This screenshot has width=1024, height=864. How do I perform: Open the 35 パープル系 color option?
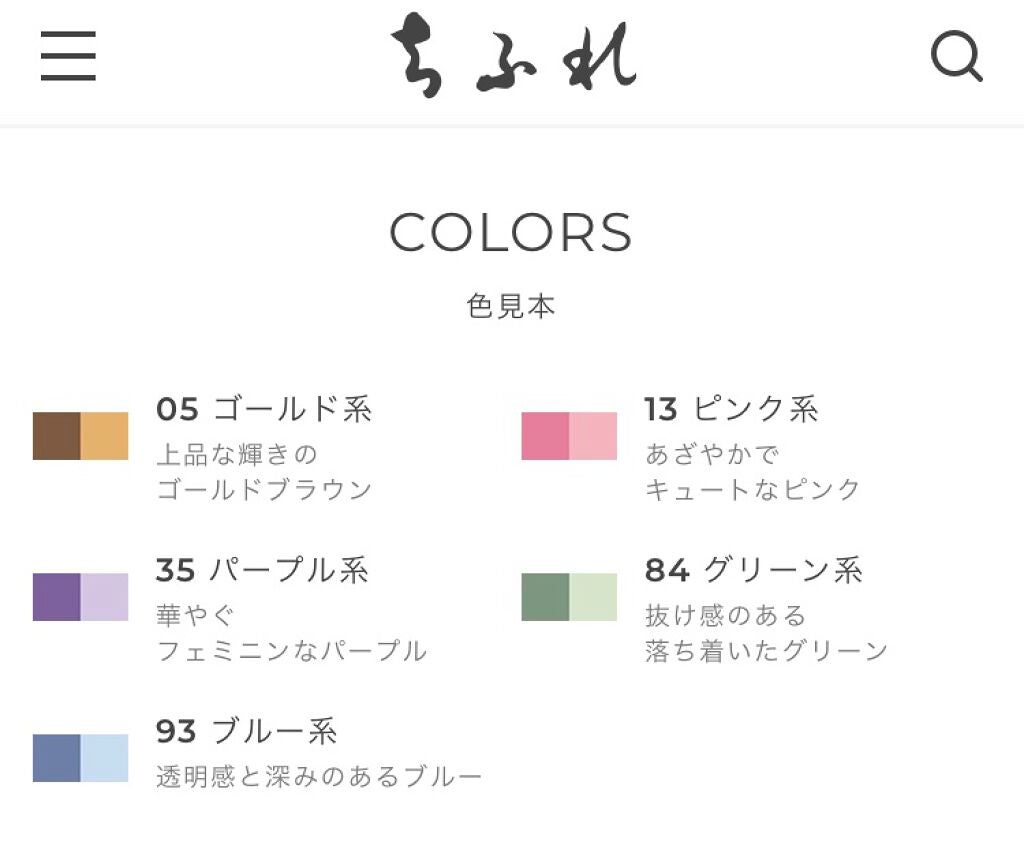(262, 571)
